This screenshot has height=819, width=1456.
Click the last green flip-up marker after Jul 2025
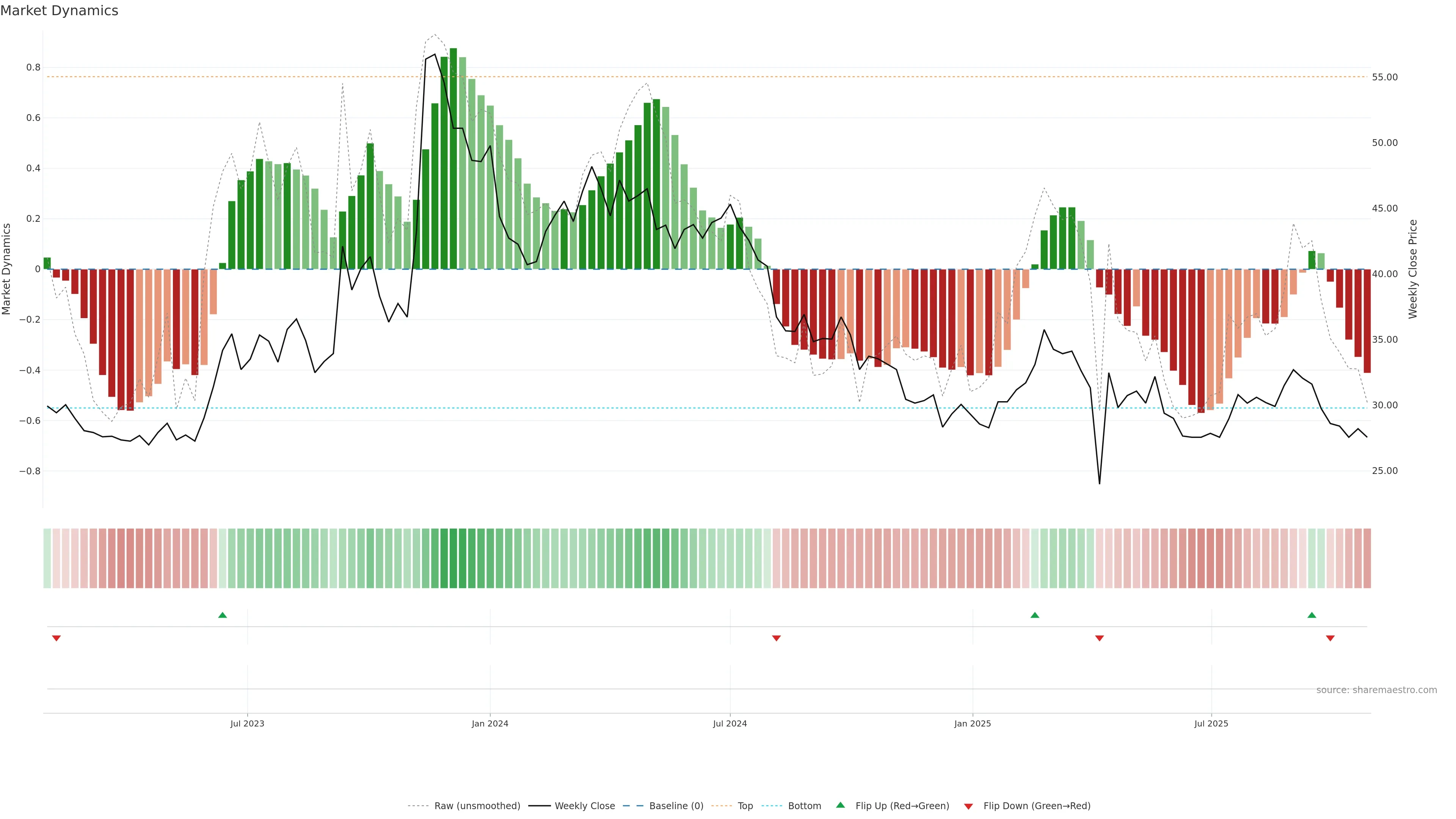click(1311, 615)
